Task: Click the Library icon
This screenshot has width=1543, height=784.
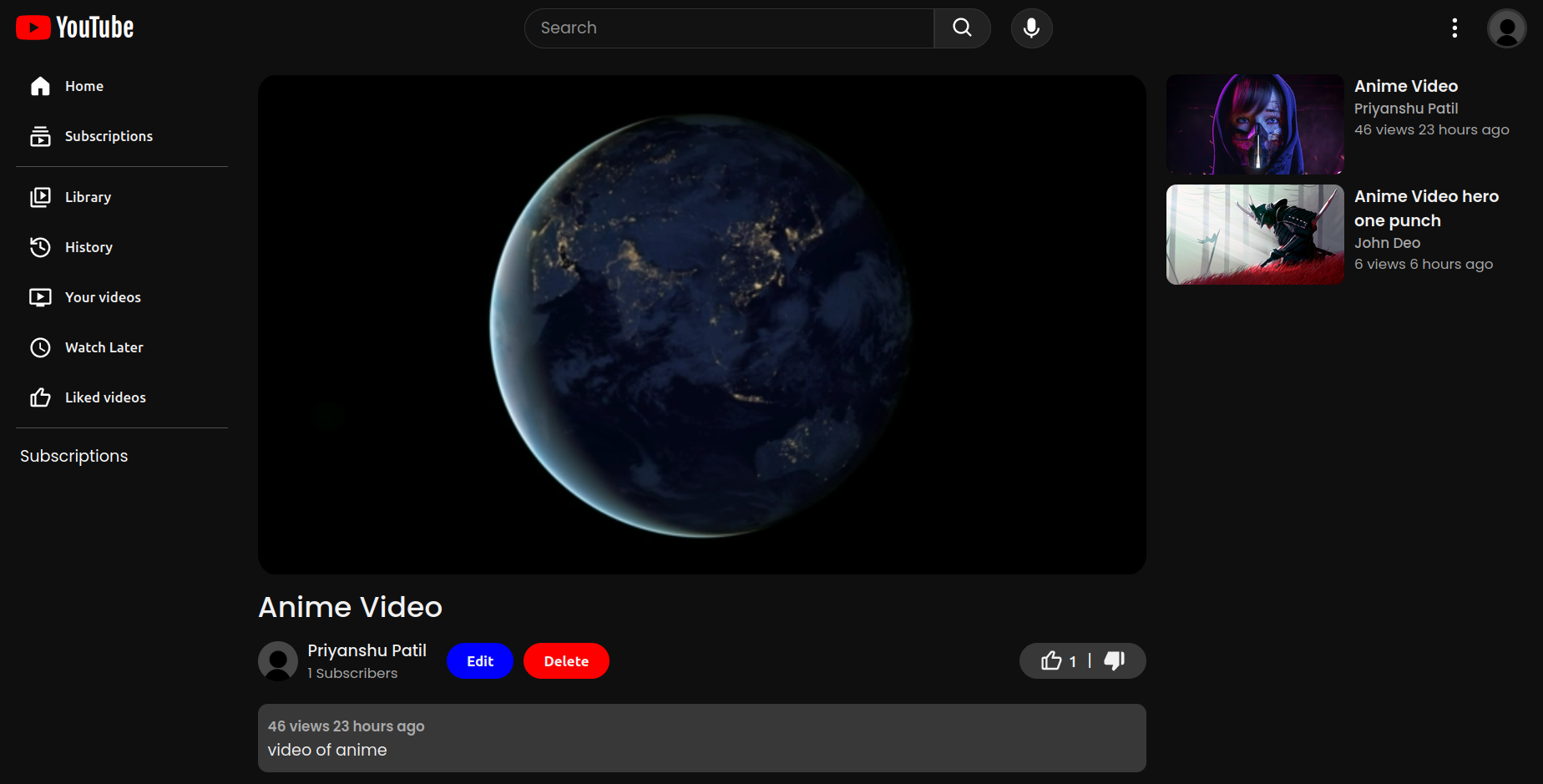Action: click(x=40, y=197)
